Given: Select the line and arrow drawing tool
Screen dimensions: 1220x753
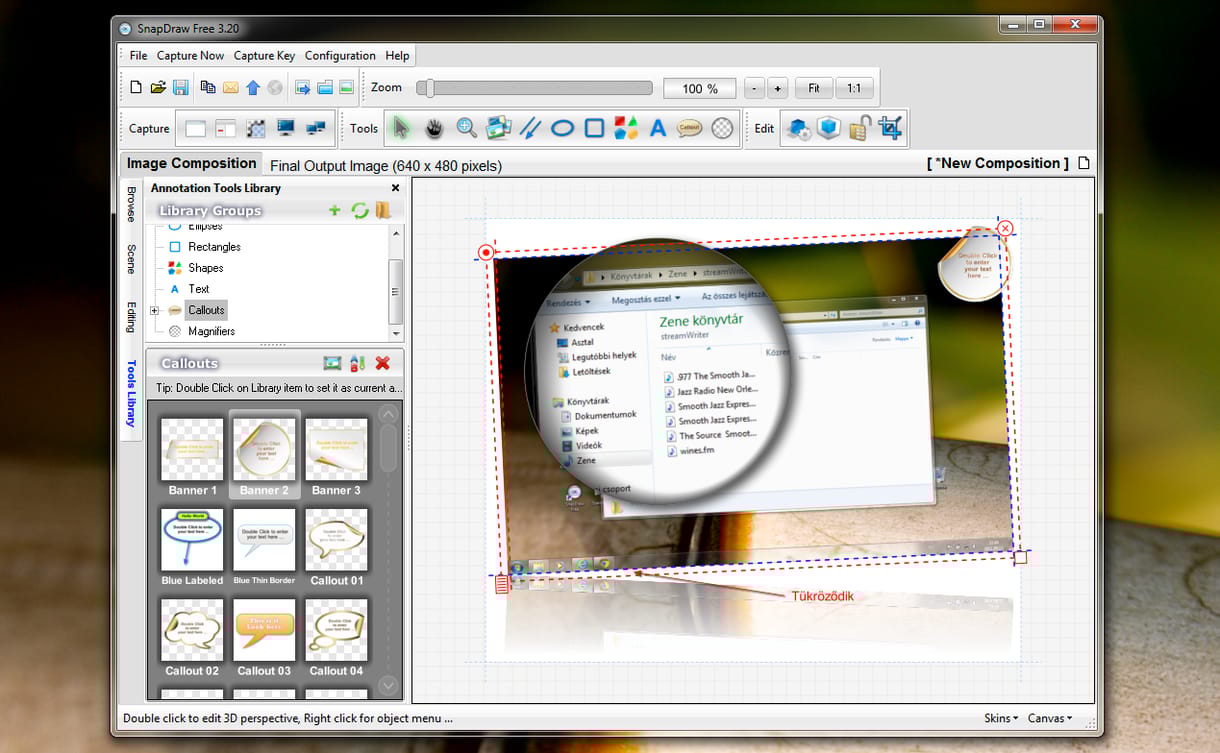Looking at the screenshot, I should [x=530, y=128].
